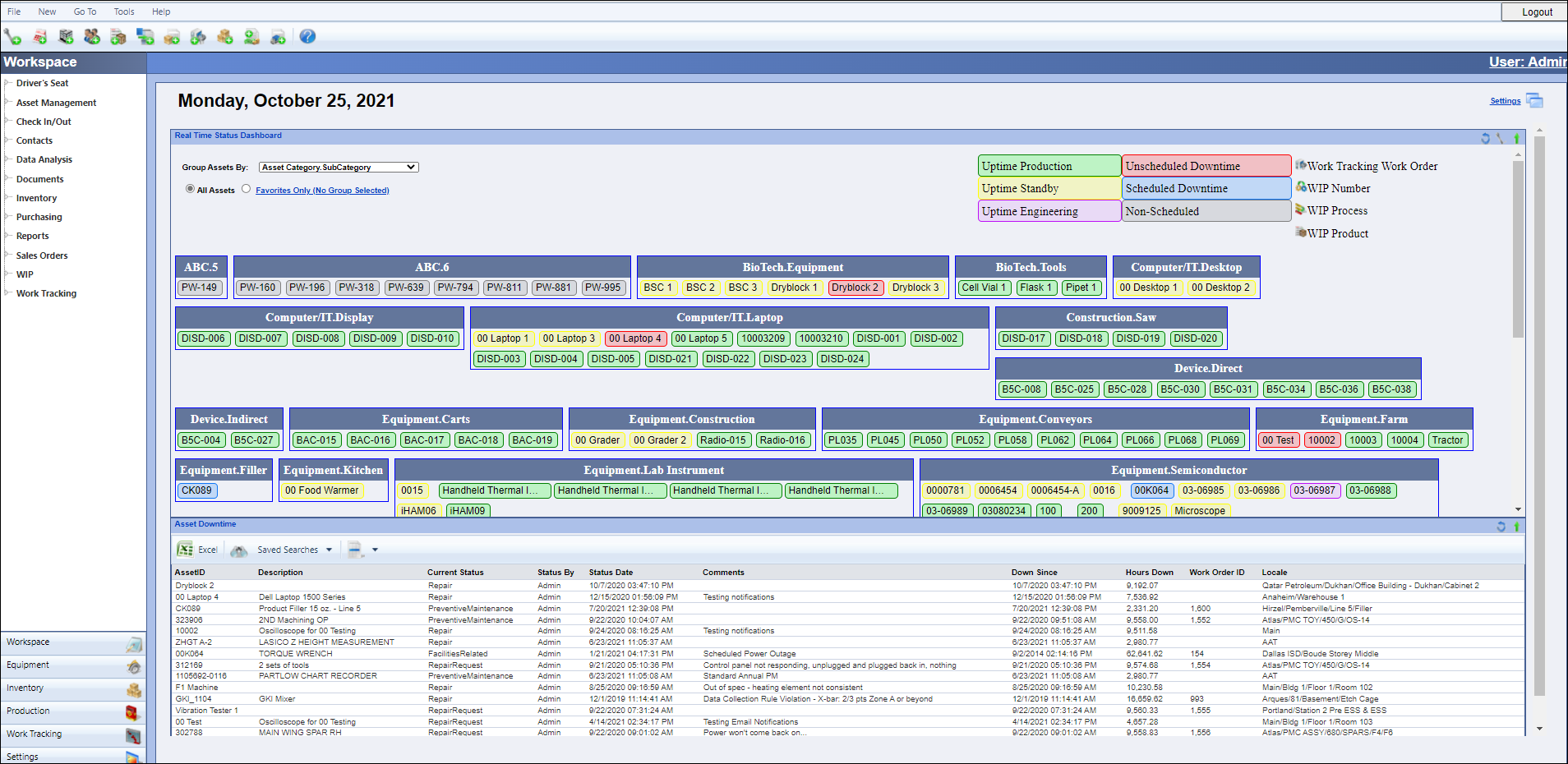The image size is (1568, 764).
Task: Expand the Saved Searches dropdown arrow
Action: [x=329, y=549]
